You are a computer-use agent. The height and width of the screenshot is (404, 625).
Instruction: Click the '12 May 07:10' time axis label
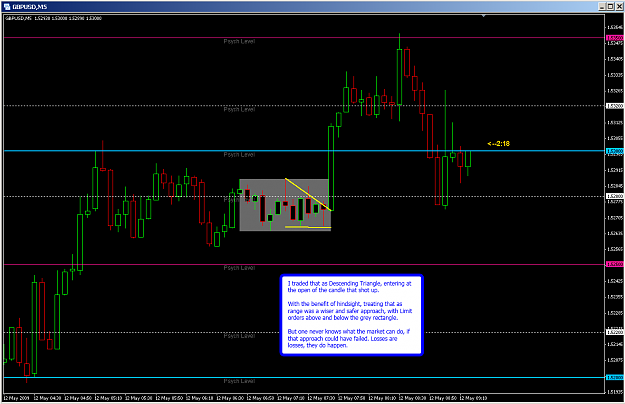tap(291, 398)
